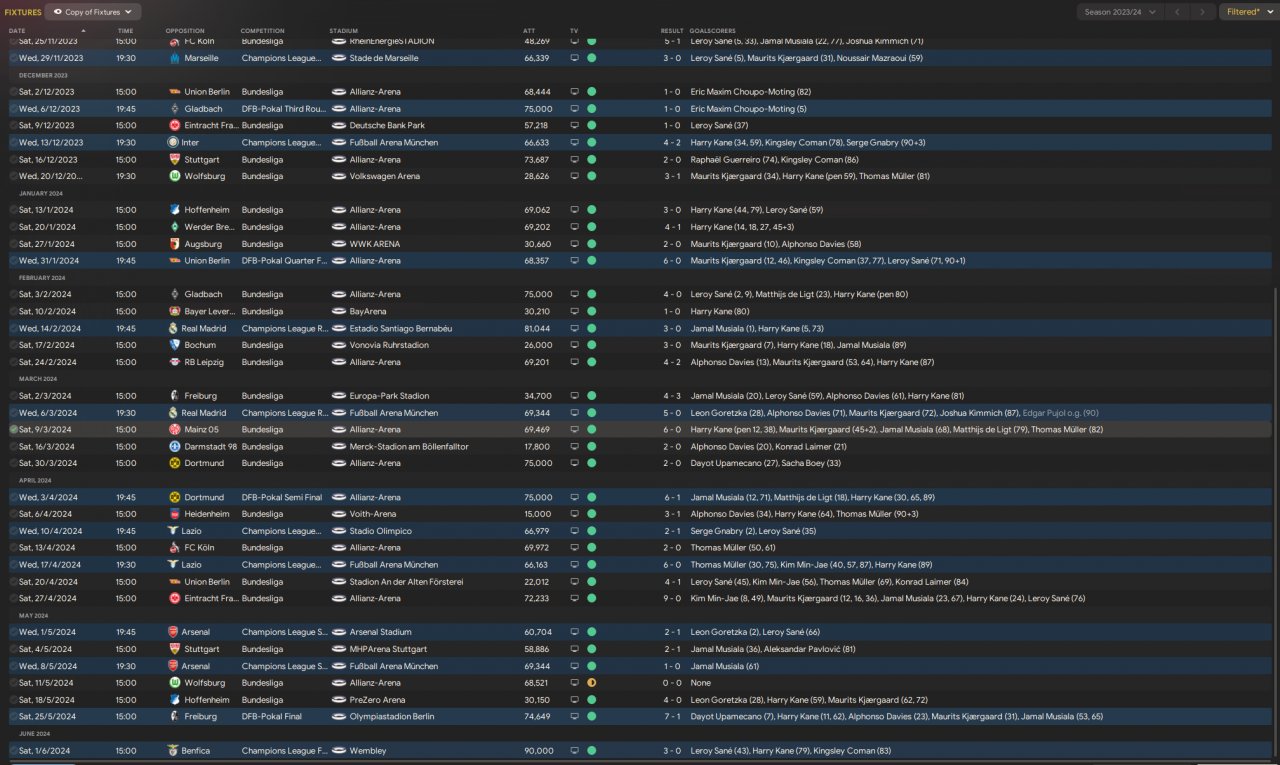Go to the previous season with left arrow
This screenshot has width=1280, height=765.
[x=1178, y=12]
